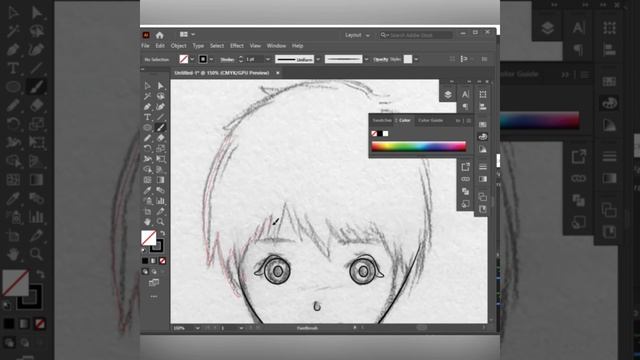The width and height of the screenshot is (640, 360).
Task: Open control bar fill color dropdown
Action: [192, 60]
